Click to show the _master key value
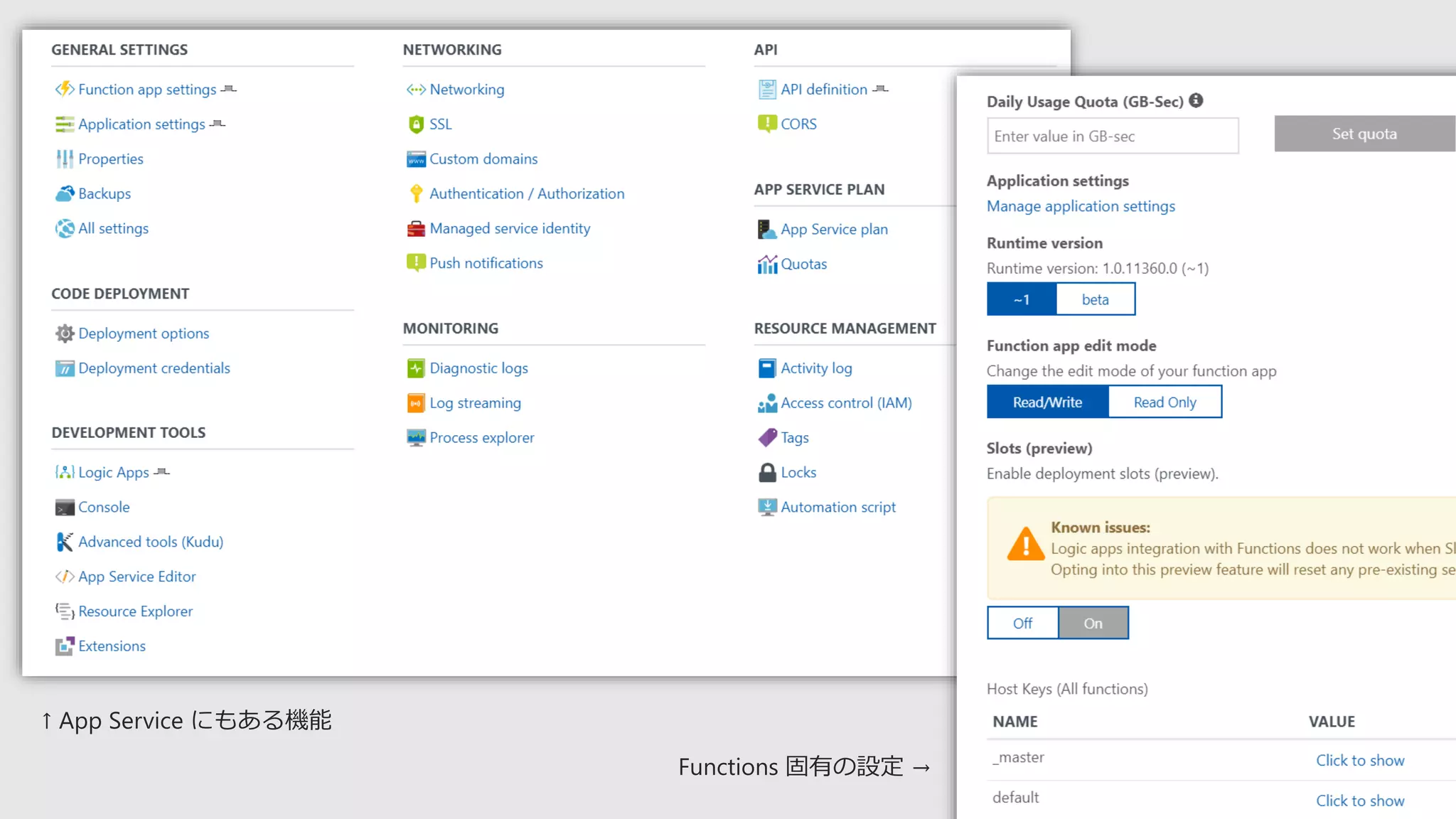The width and height of the screenshot is (1456, 819). tap(1360, 760)
